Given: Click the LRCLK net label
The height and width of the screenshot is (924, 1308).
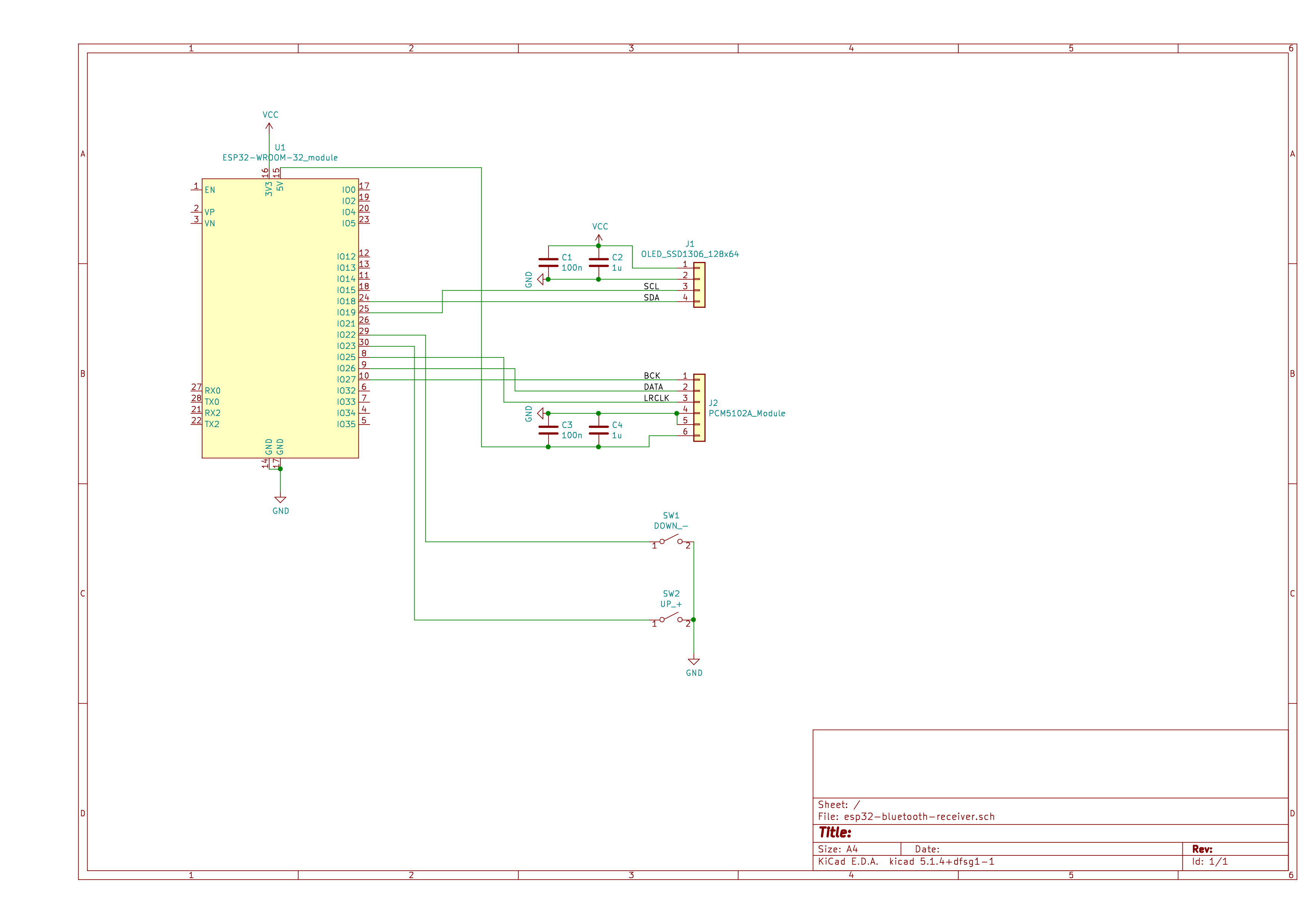Looking at the screenshot, I should tap(656, 398).
